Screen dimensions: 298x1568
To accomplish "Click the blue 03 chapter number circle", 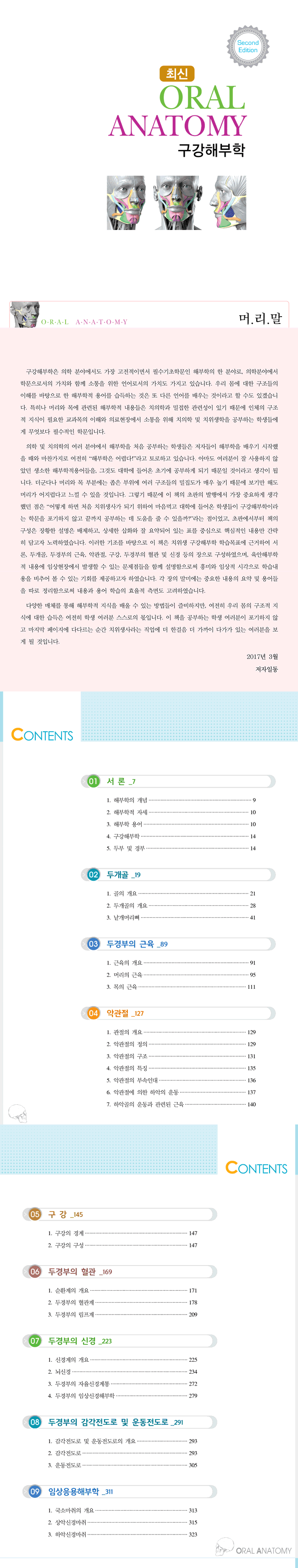I will pos(93,944).
